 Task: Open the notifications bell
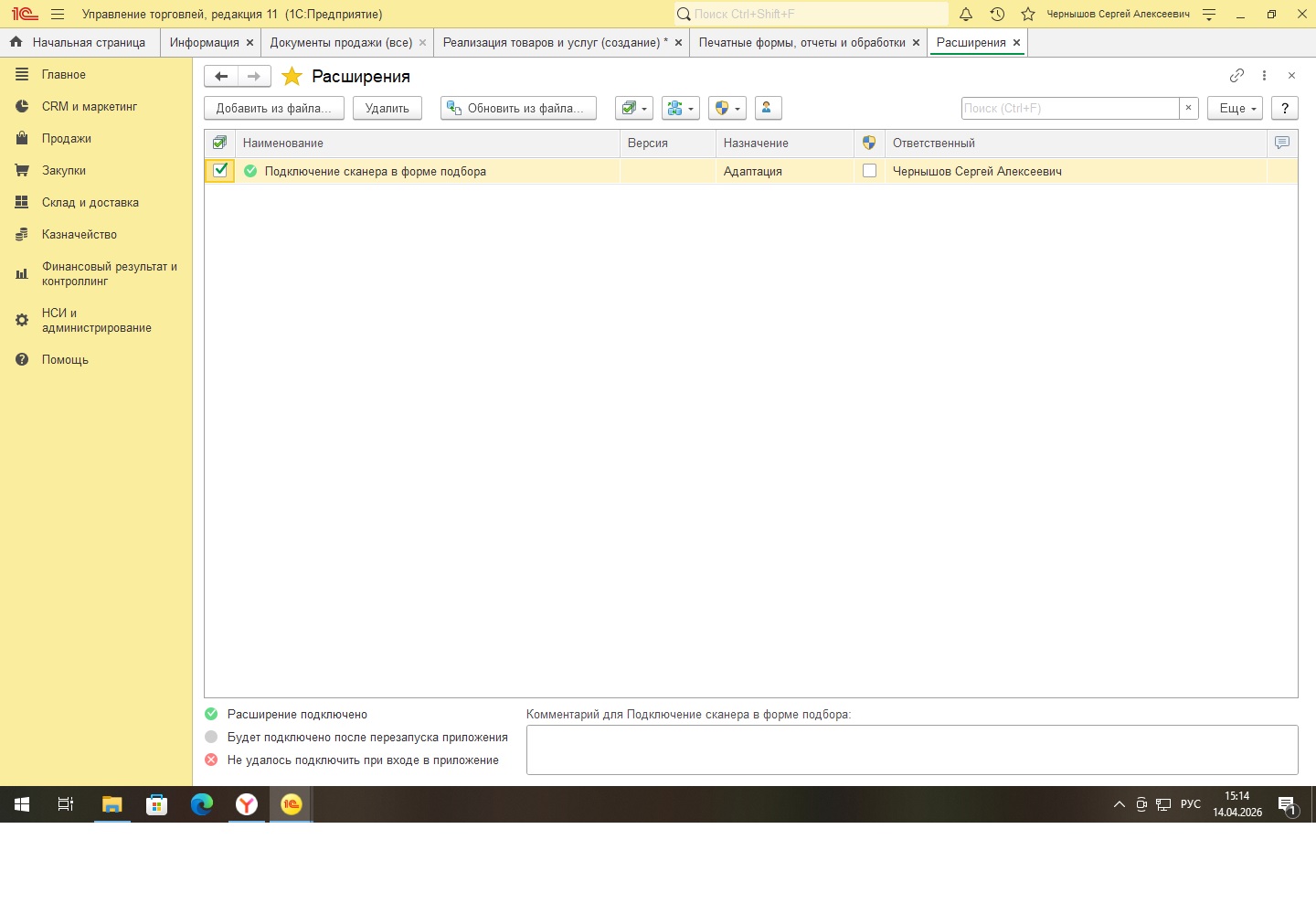pyautogui.click(x=966, y=15)
